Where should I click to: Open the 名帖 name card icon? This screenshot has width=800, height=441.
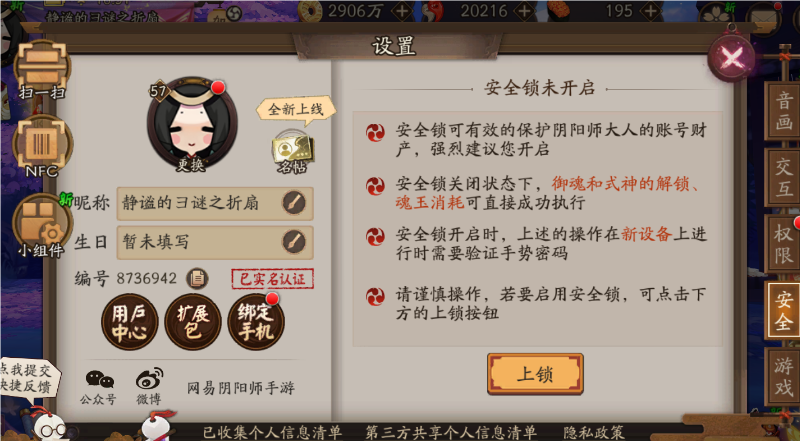click(292, 152)
